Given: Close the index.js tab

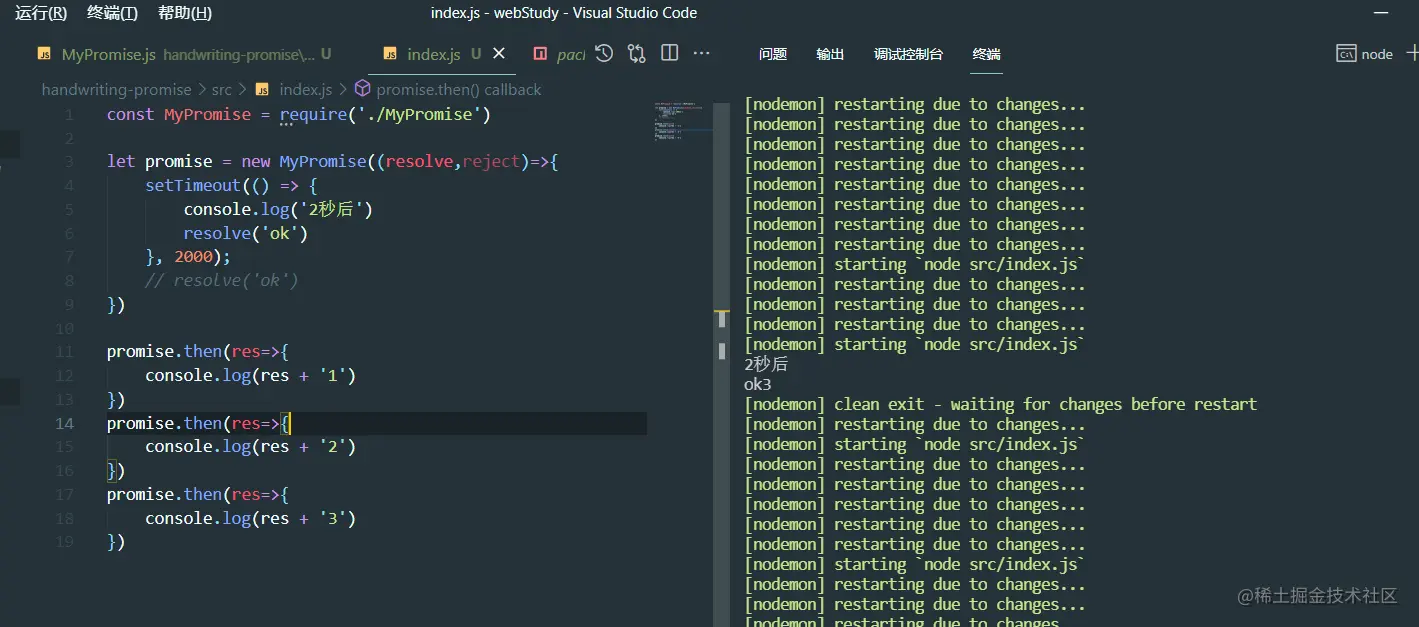Looking at the screenshot, I should tap(499, 53).
